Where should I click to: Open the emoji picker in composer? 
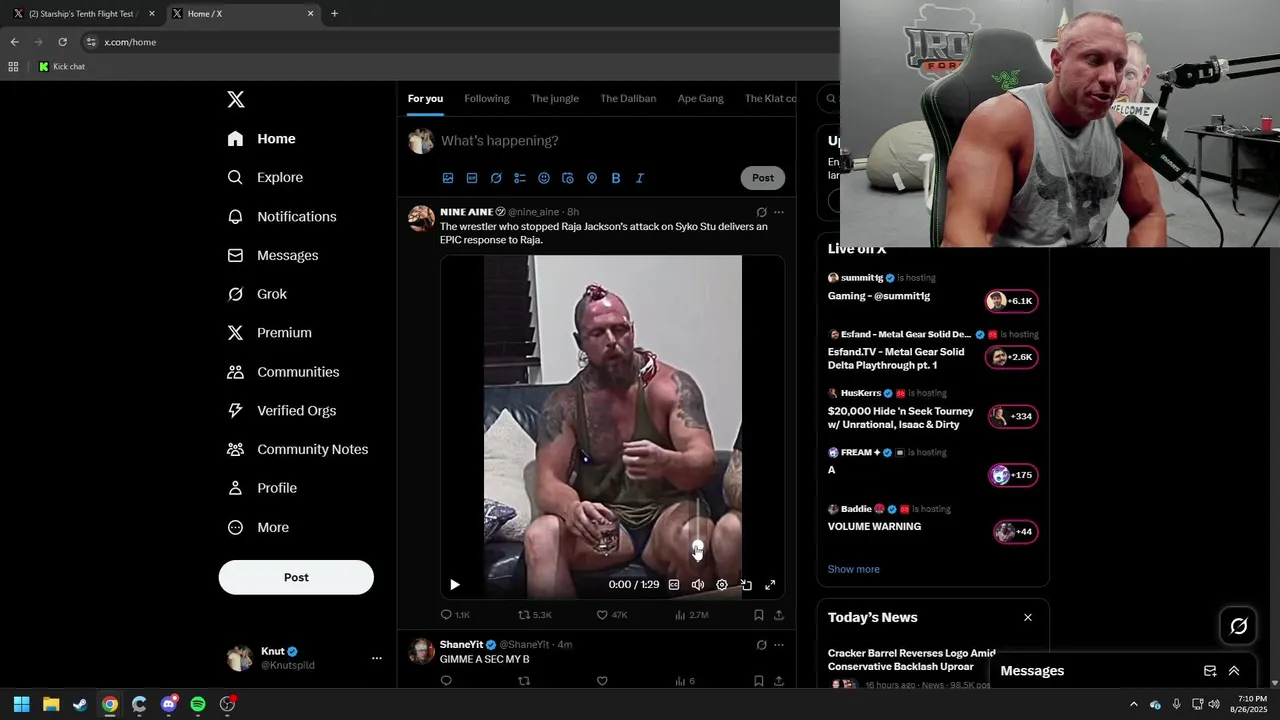click(x=544, y=178)
